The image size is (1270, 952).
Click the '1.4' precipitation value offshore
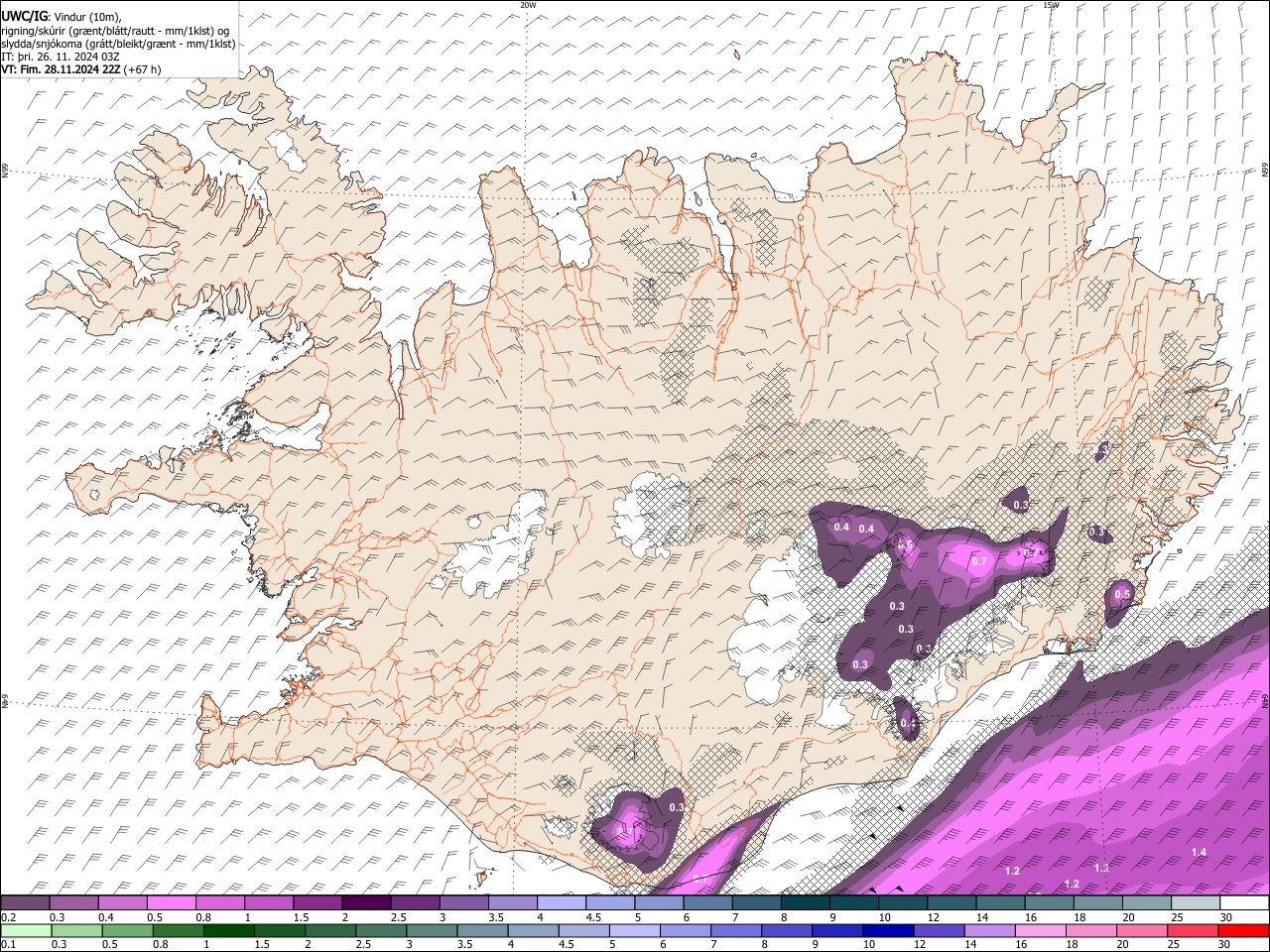(x=1199, y=853)
